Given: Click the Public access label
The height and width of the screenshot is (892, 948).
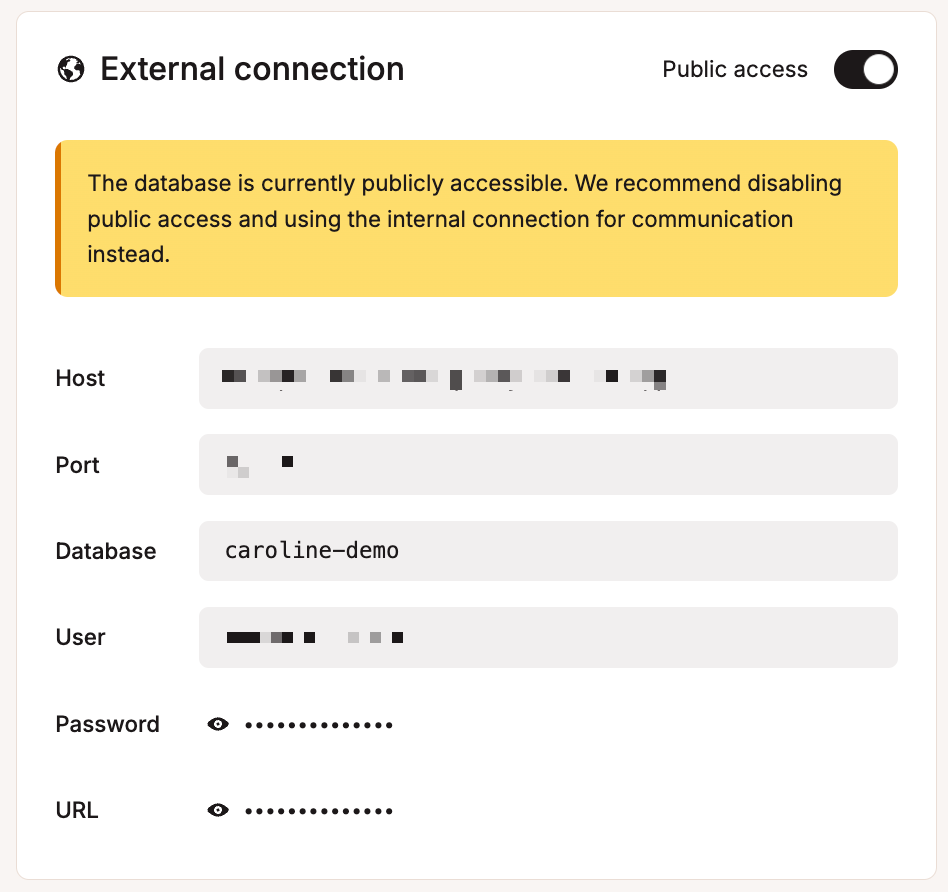Looking at the screenshot, I should coord(734,69).
